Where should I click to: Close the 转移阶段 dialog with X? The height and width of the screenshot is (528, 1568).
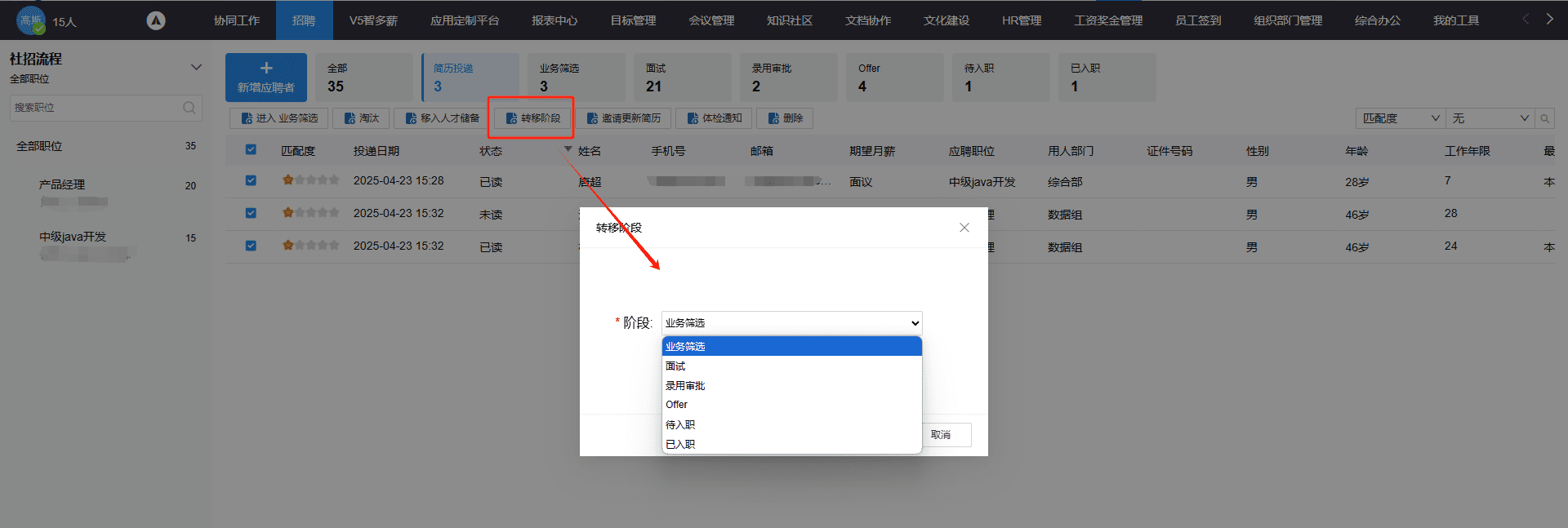964,228
